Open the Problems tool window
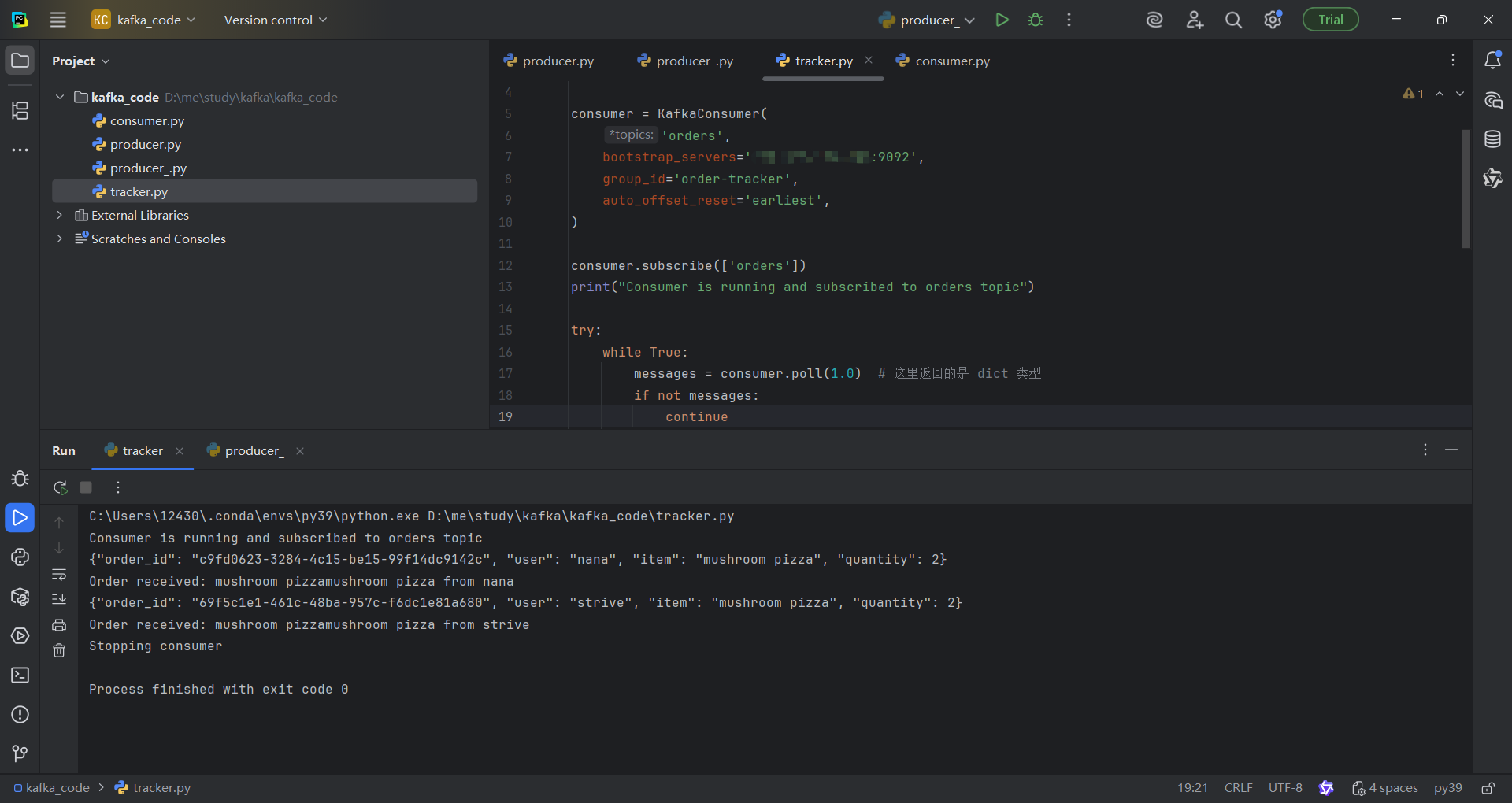 20,715
